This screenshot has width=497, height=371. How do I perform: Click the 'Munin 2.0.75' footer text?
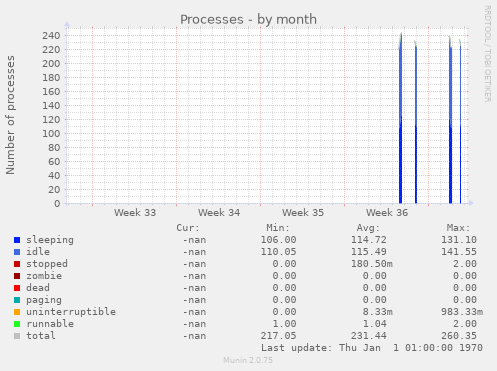248,360
